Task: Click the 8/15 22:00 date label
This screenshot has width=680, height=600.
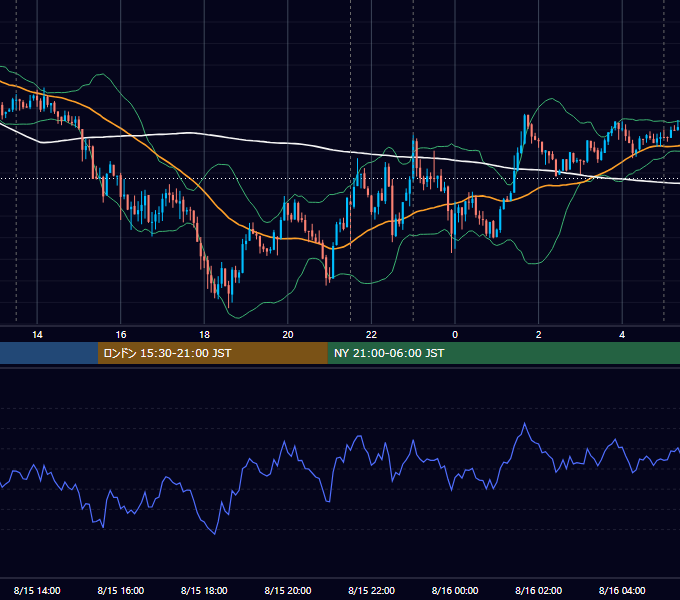Action: coord(372,590)
